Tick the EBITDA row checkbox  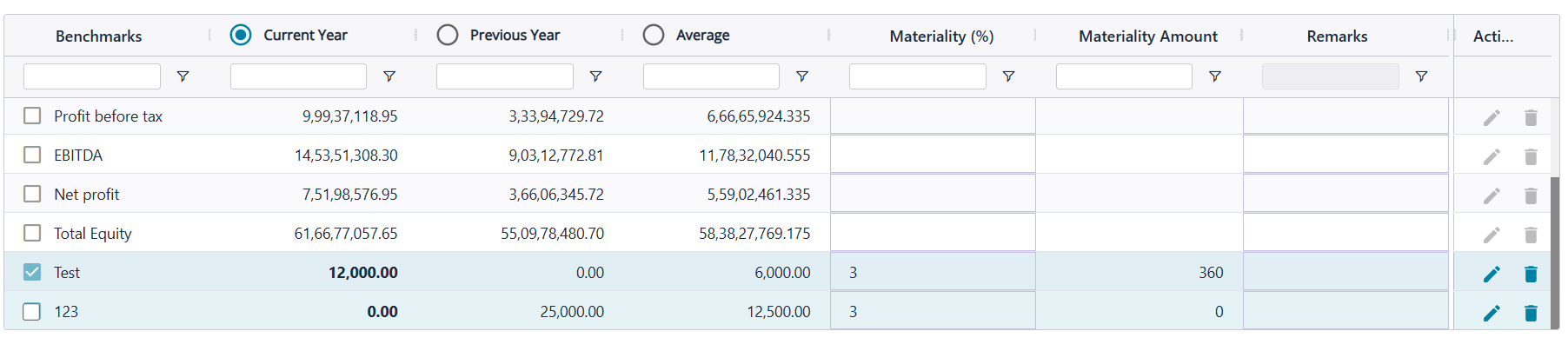(32, 155)
